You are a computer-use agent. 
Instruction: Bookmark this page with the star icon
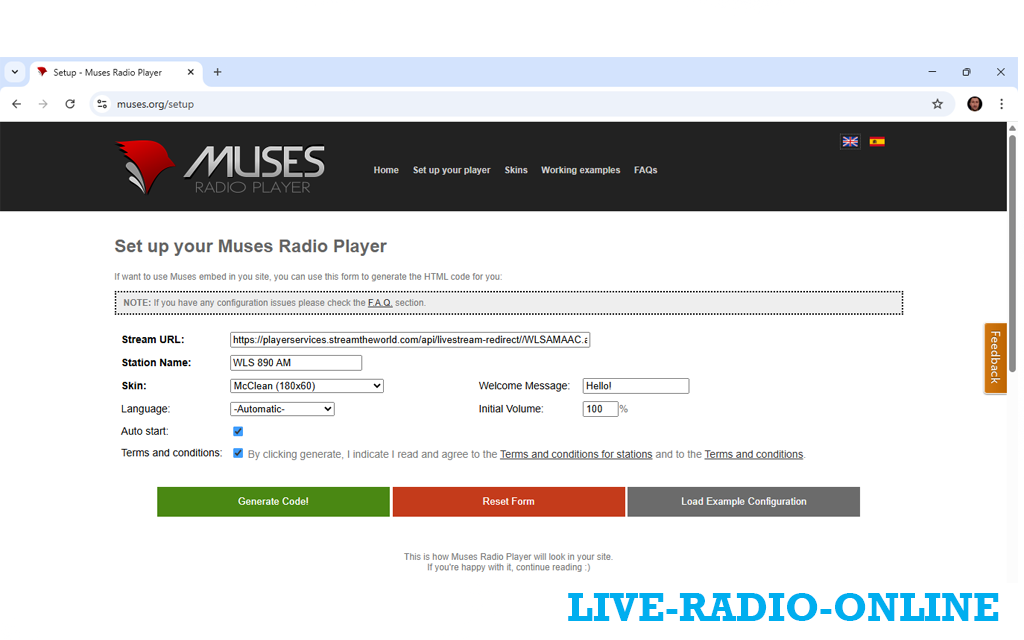point(937,104)
